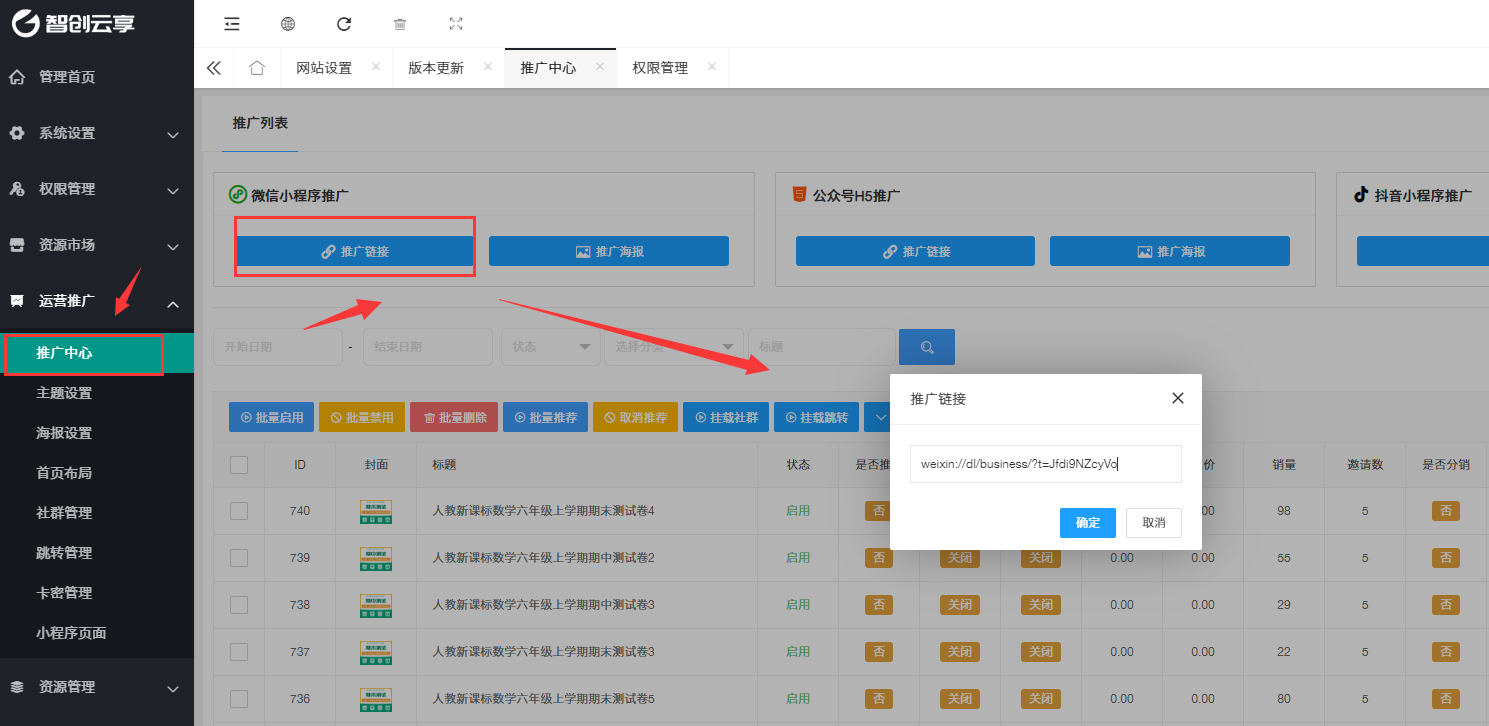This screenshot has height=726, width=1489.
Task: Click 推广链接 under 微信小程序推广
Action: (x=355, y=251)
